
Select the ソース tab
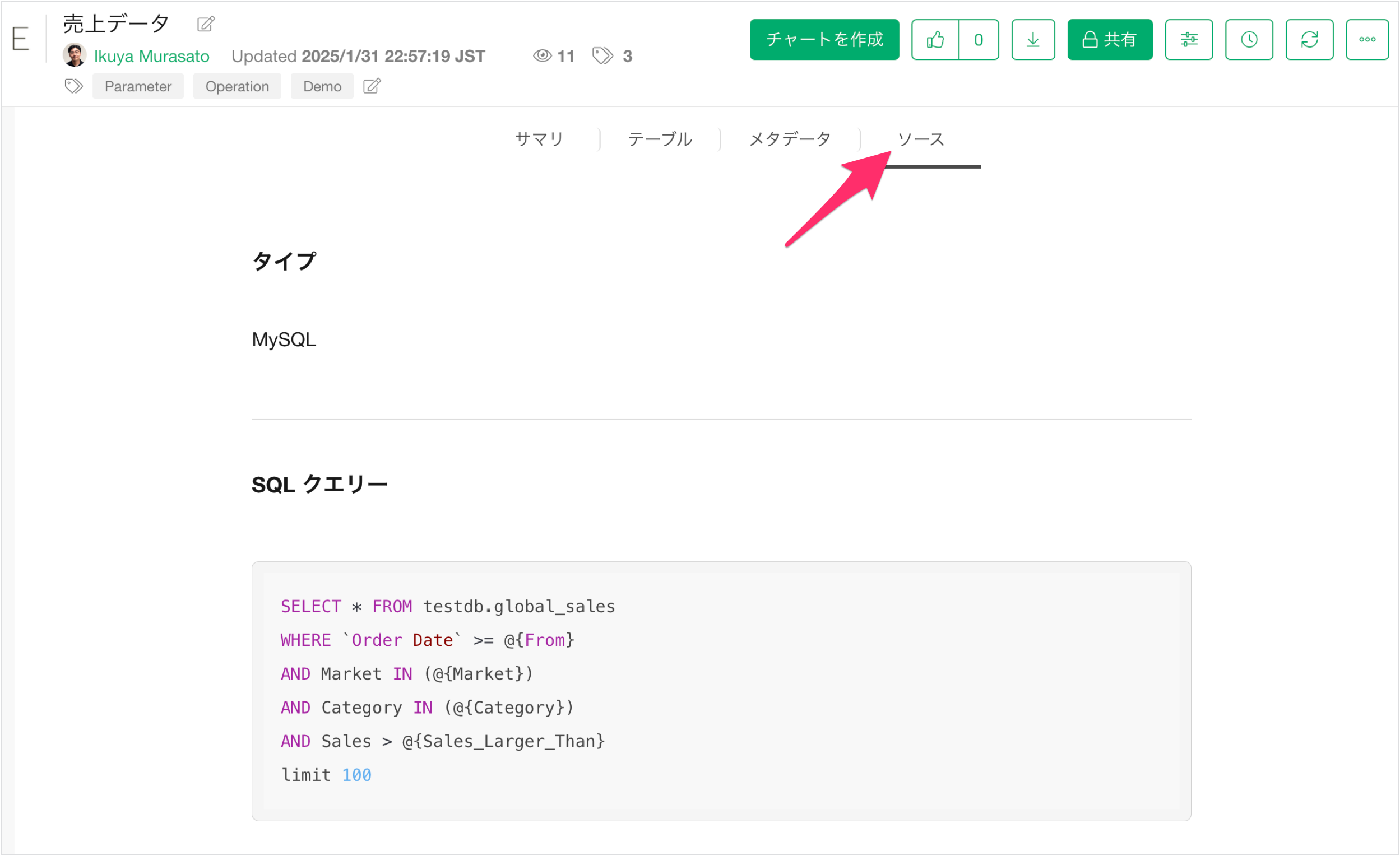click(x=920, y=139)
